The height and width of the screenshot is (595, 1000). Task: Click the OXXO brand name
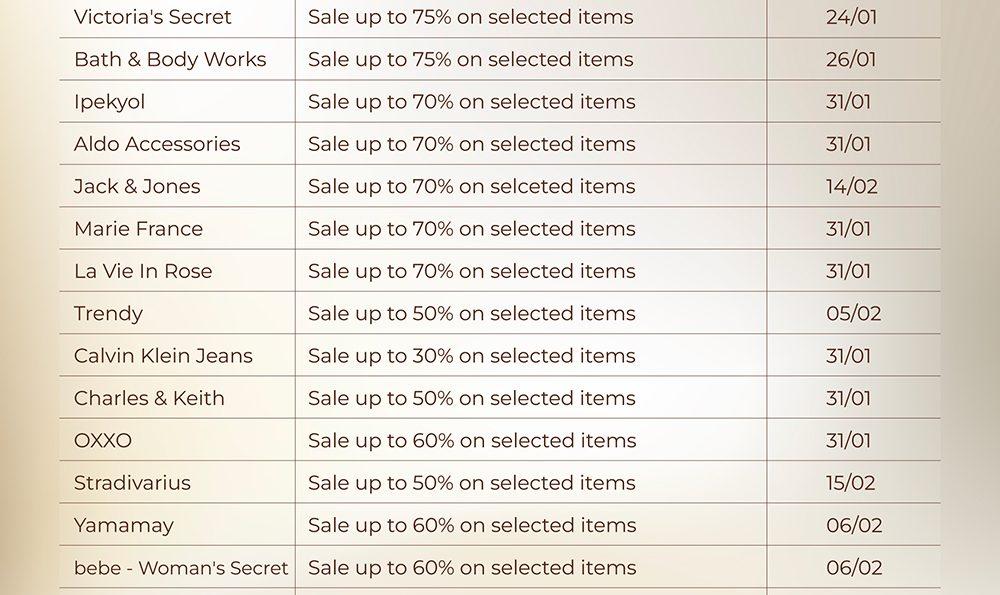(103, 441)
